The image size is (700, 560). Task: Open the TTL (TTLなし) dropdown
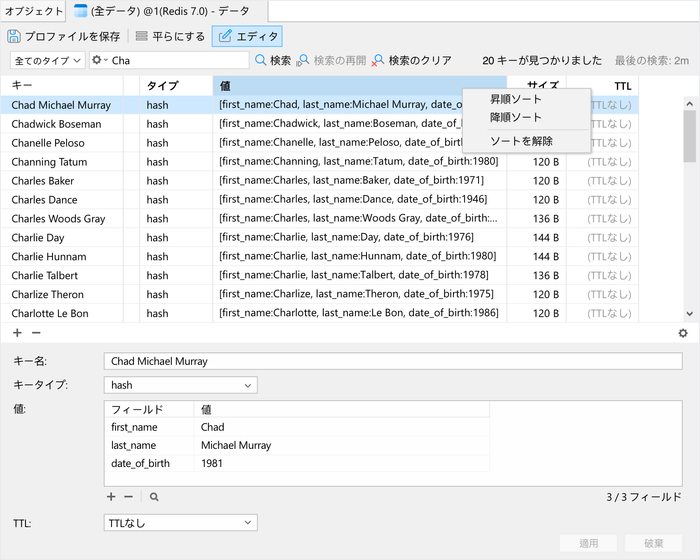pos(180,522)
